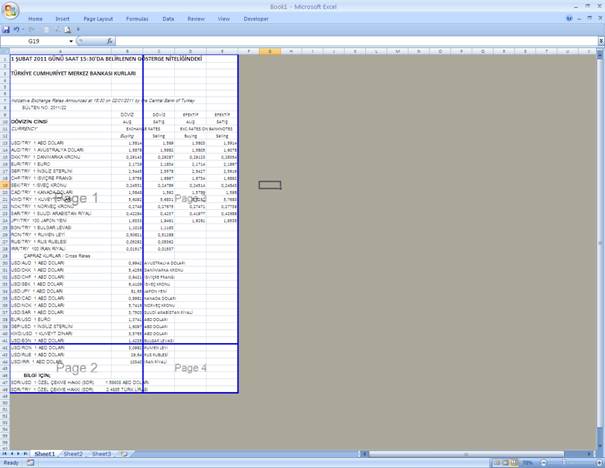Click the 'USD/TRY 1 ABD DOLARI' cell
The height and width of the screenshot is (468, 605).
pos(61,143)
